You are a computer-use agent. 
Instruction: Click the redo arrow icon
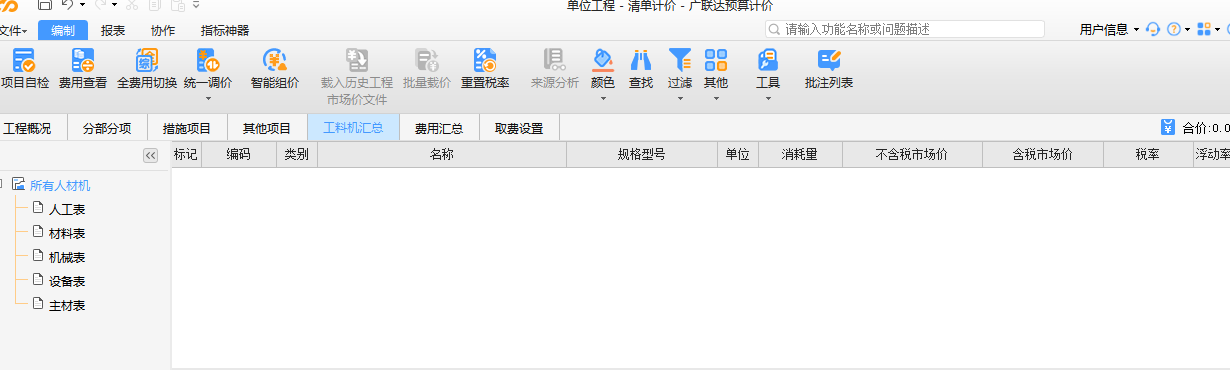100,6
